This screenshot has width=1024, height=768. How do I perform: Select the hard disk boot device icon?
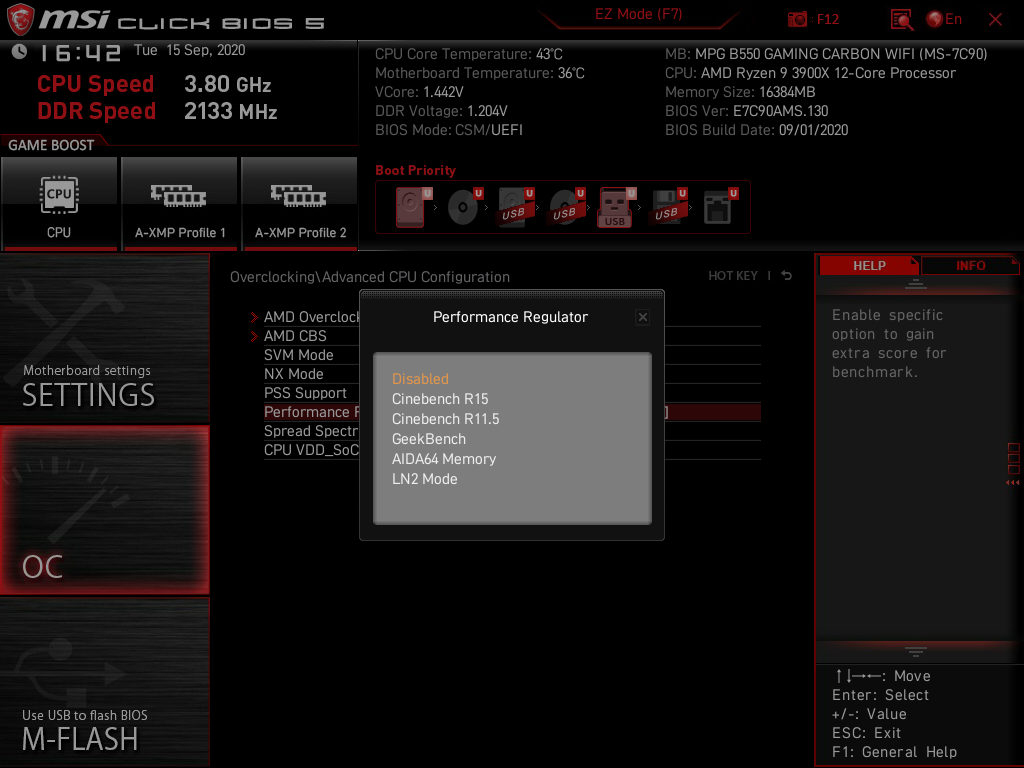tap(411, 207)
